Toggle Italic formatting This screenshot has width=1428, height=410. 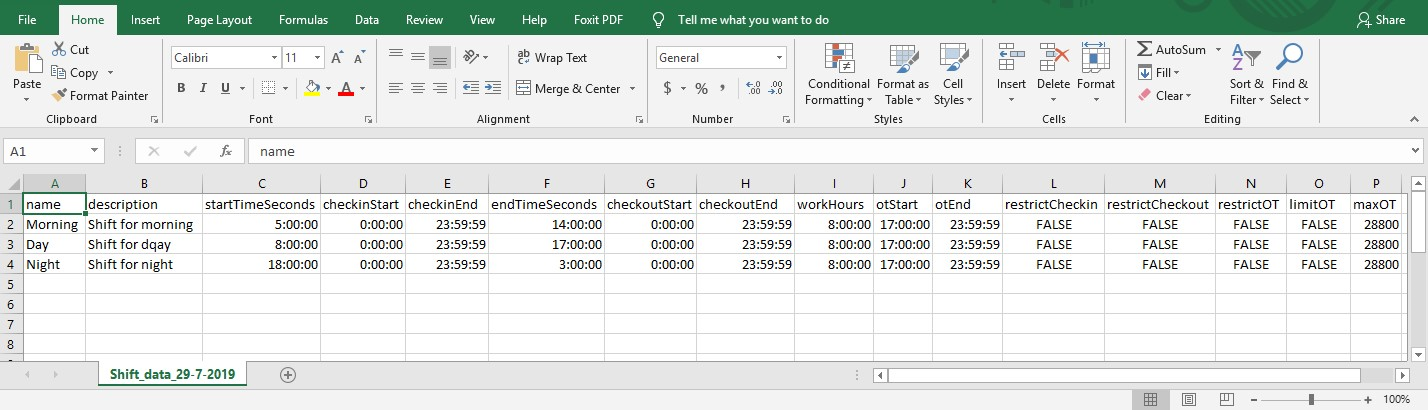(204, 88)
